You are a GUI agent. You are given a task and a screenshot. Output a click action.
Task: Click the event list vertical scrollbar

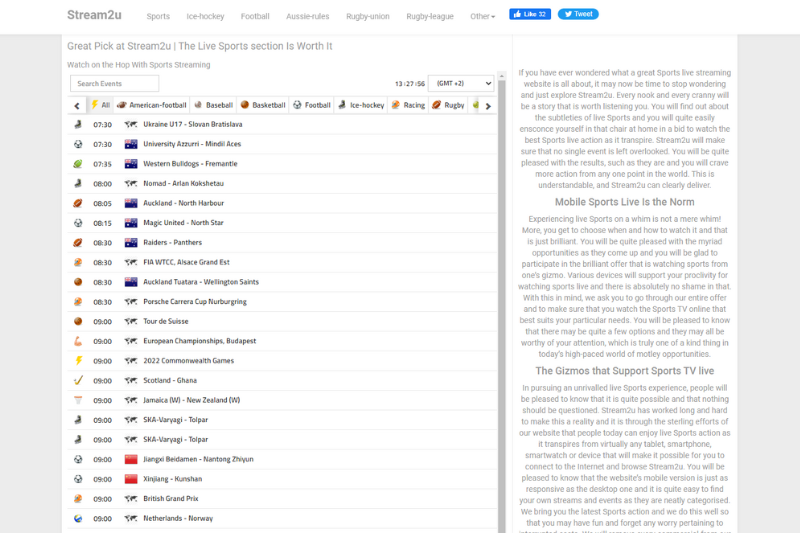502,306
